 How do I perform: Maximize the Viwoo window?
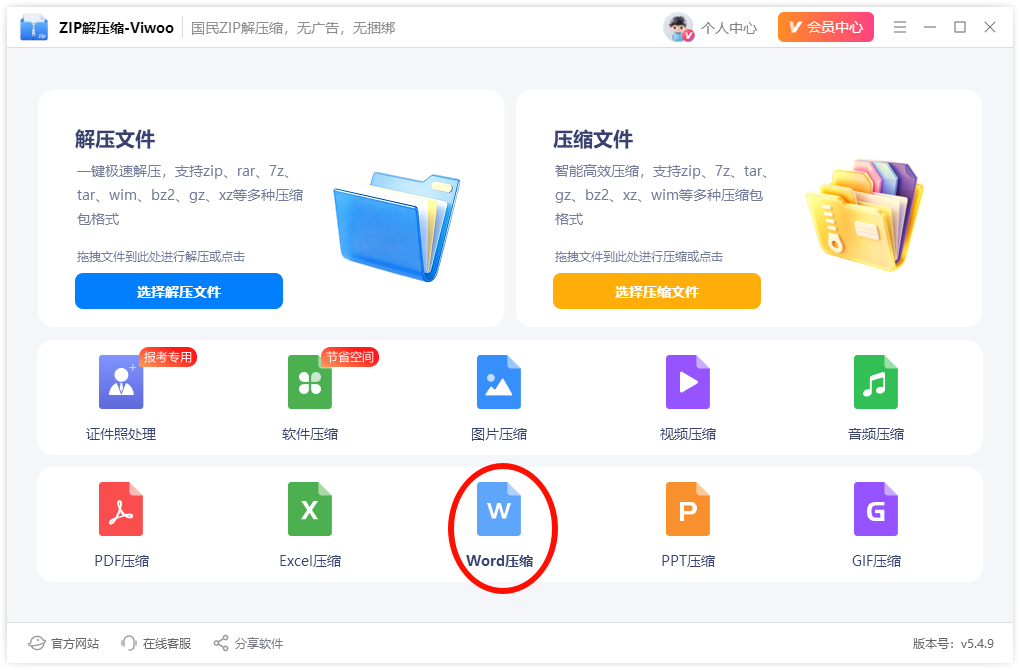click(x=960, y=27)
